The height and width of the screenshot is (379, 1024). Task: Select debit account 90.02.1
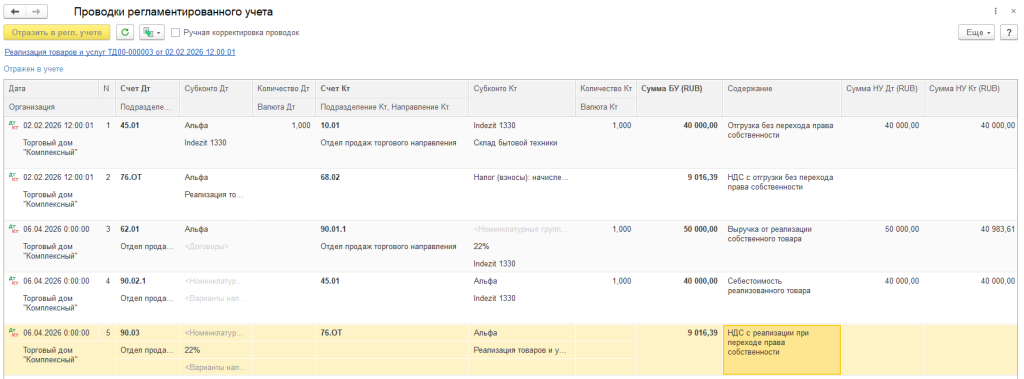pos(133,281)
